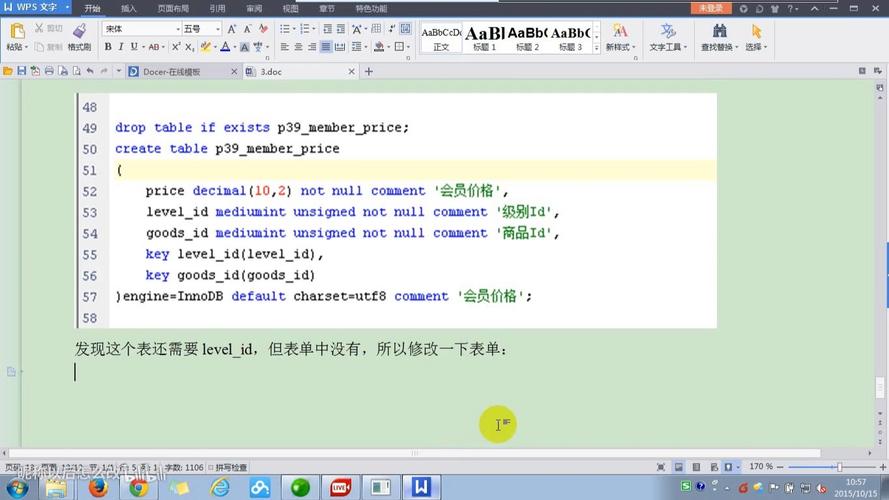Toggle the 拼写检查 spell check
Screen dimensions: 889x500
pyautogui.click(x=227, y=468)
